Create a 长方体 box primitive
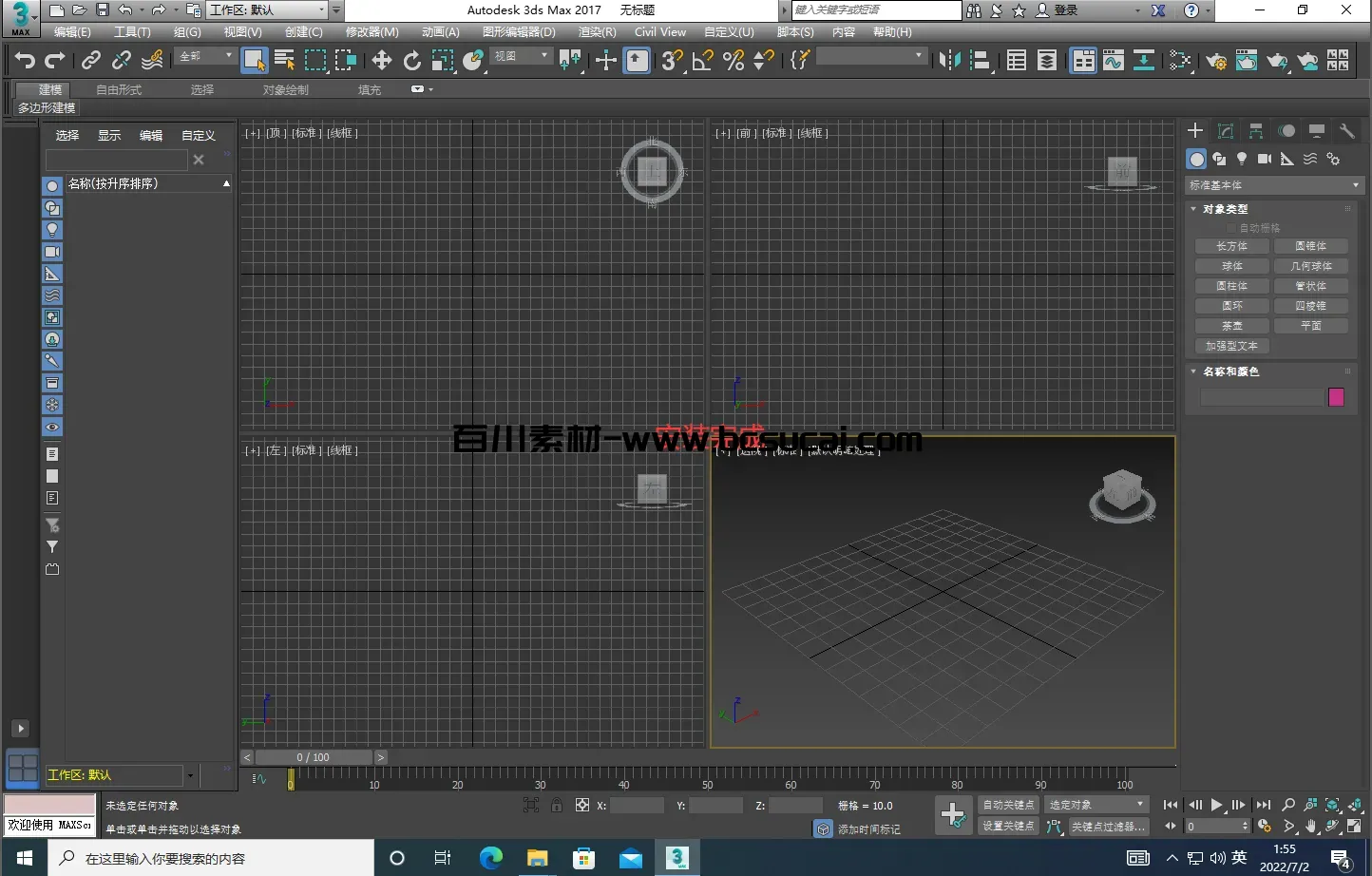The height and width of the screenshot is (876, 1372). [x=1231, y=246]
